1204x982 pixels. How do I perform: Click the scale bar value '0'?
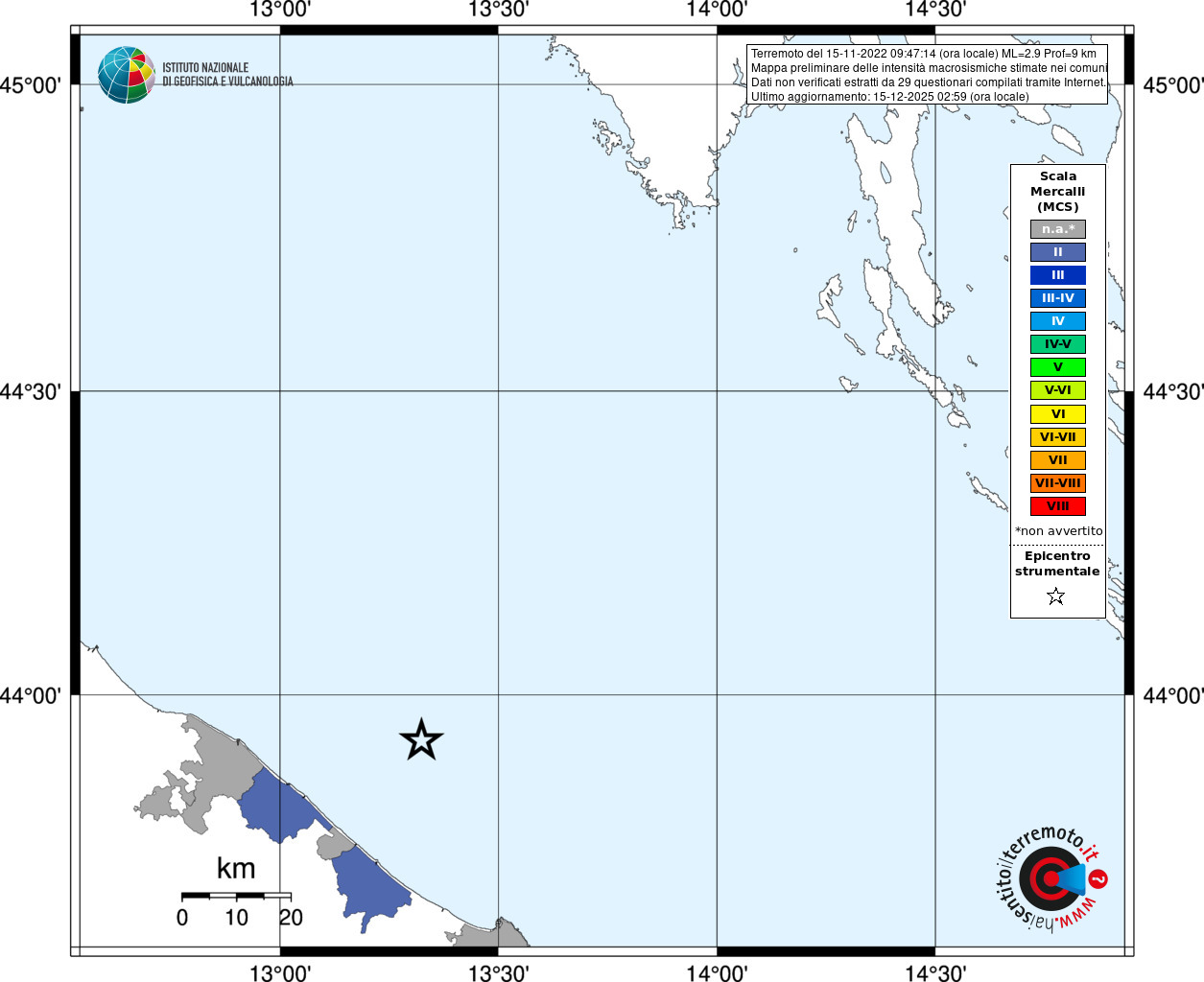click(182, 918)
